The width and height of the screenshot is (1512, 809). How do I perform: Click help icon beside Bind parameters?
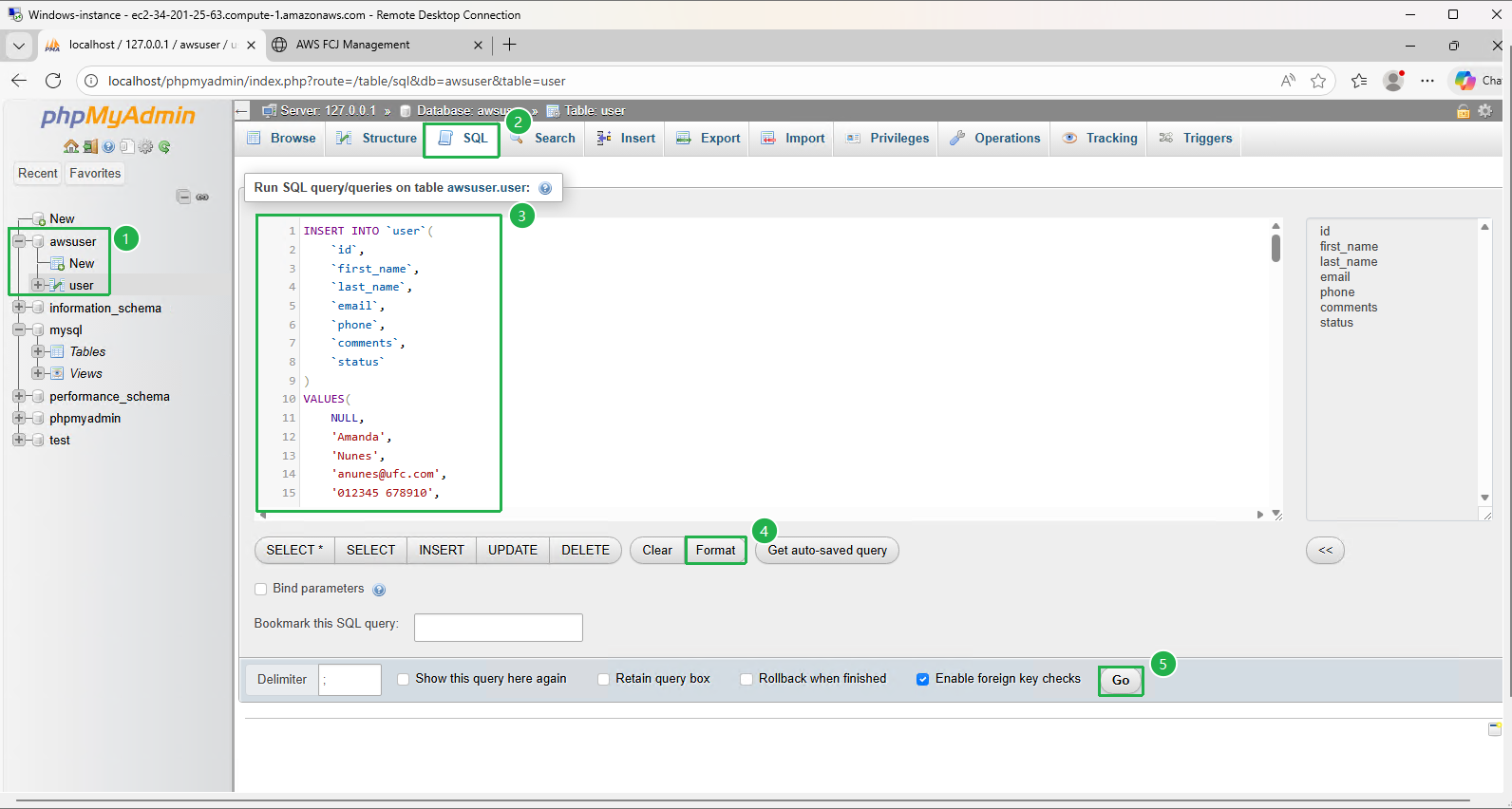(x=379, y=590)
